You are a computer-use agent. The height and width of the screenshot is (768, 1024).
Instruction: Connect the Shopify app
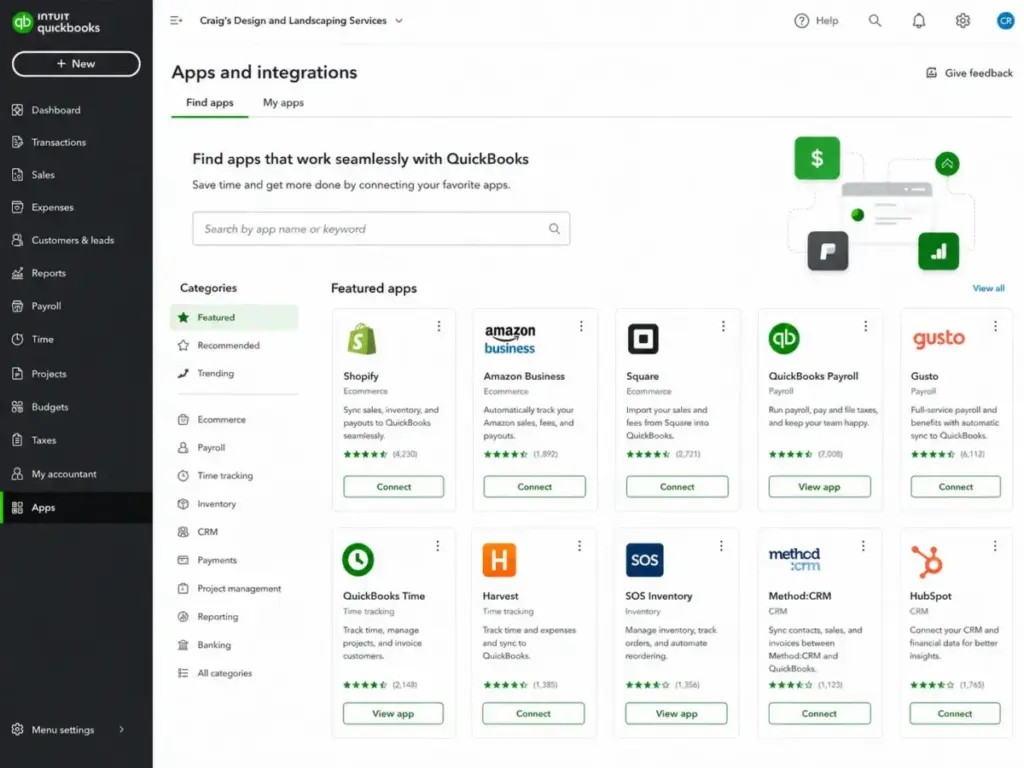pyautogui.click(x=394, y=487)
